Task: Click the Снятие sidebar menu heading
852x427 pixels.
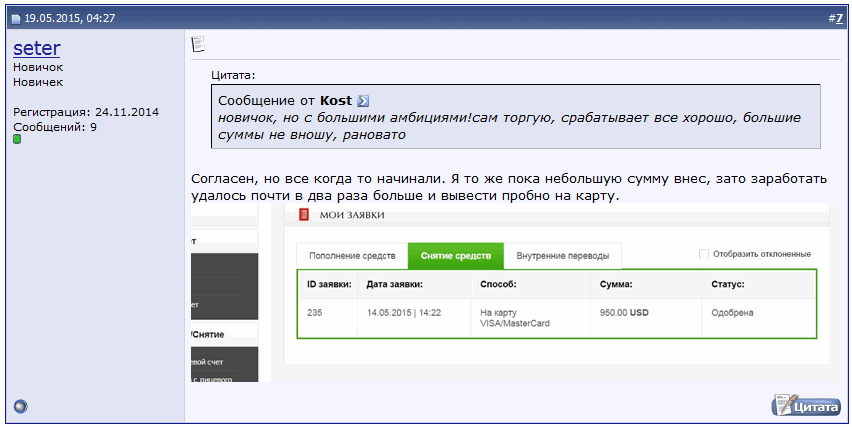Action: (x=208, y=335)
